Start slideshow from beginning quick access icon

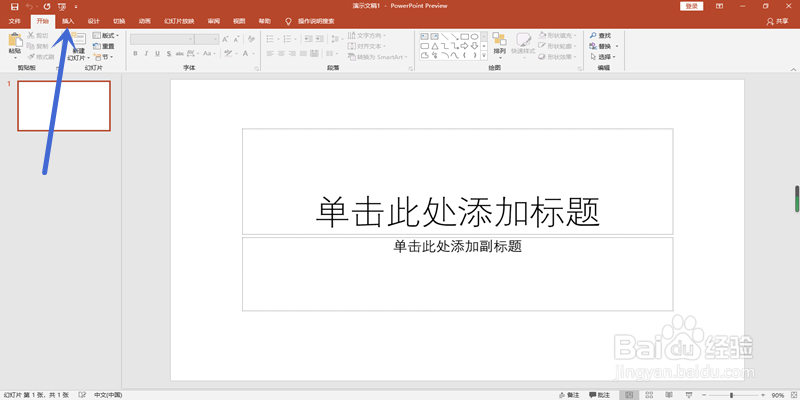62,6
